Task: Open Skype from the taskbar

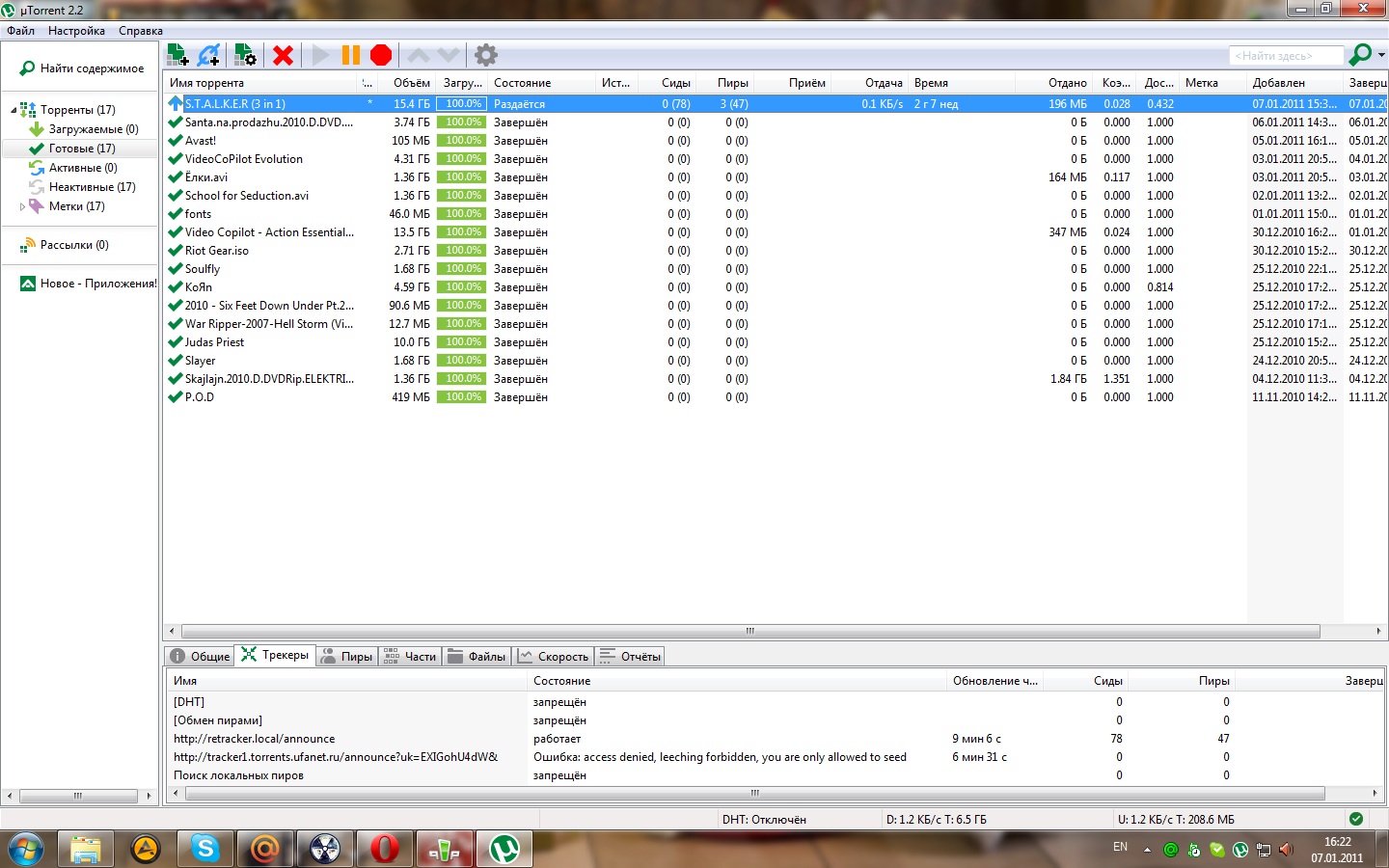Action: tap(205, 849)
